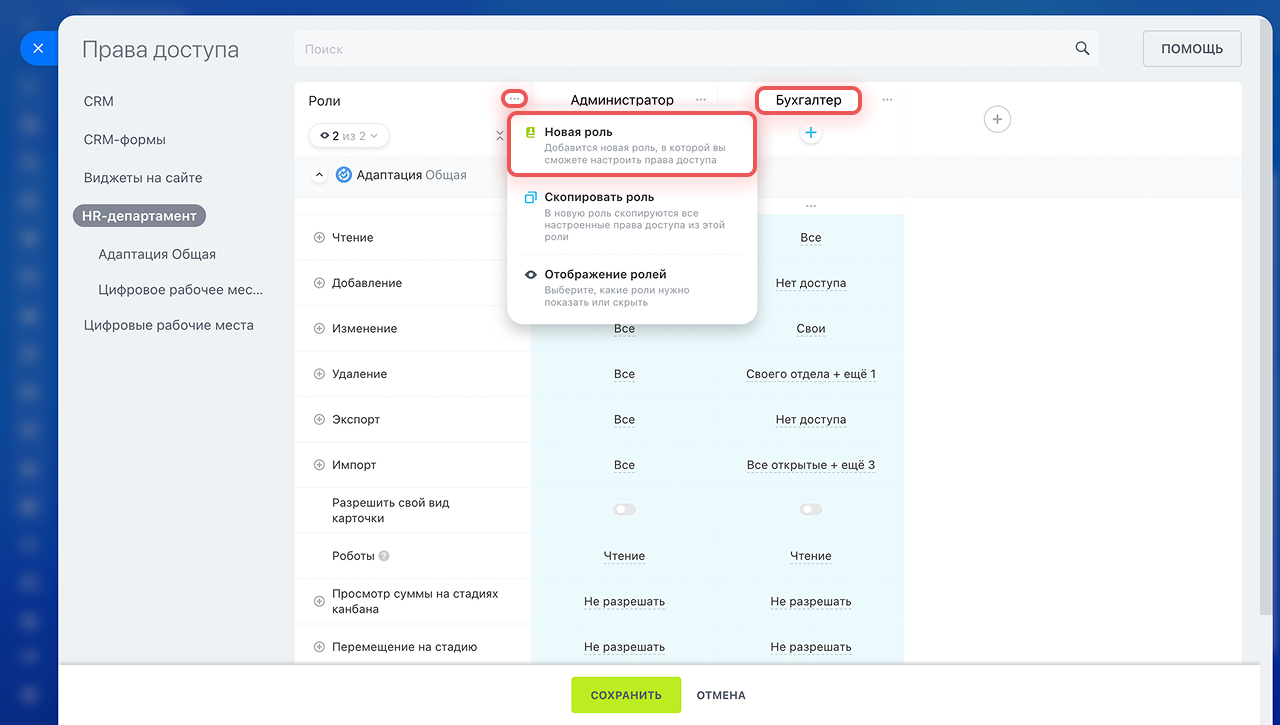Click the round plus to add role column
Screen dimensions: 1280x725
pyautogui.click(x=997, y=120)
